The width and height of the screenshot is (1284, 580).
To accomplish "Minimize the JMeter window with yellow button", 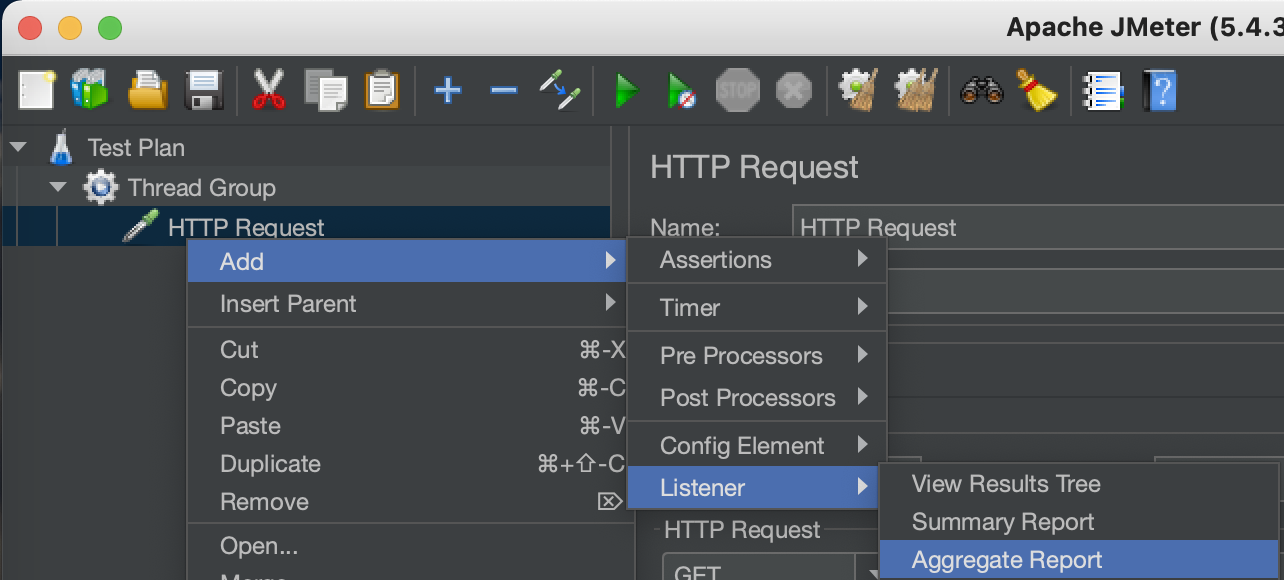I will point(70,28).
